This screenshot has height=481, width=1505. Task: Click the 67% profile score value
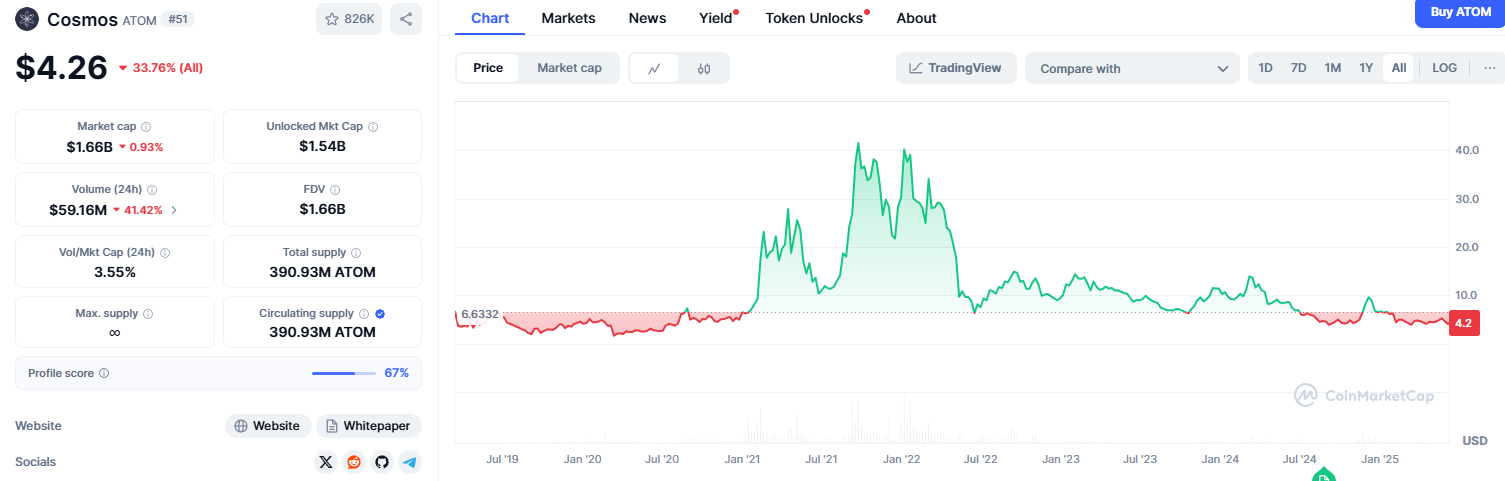[x=397, y=373]
